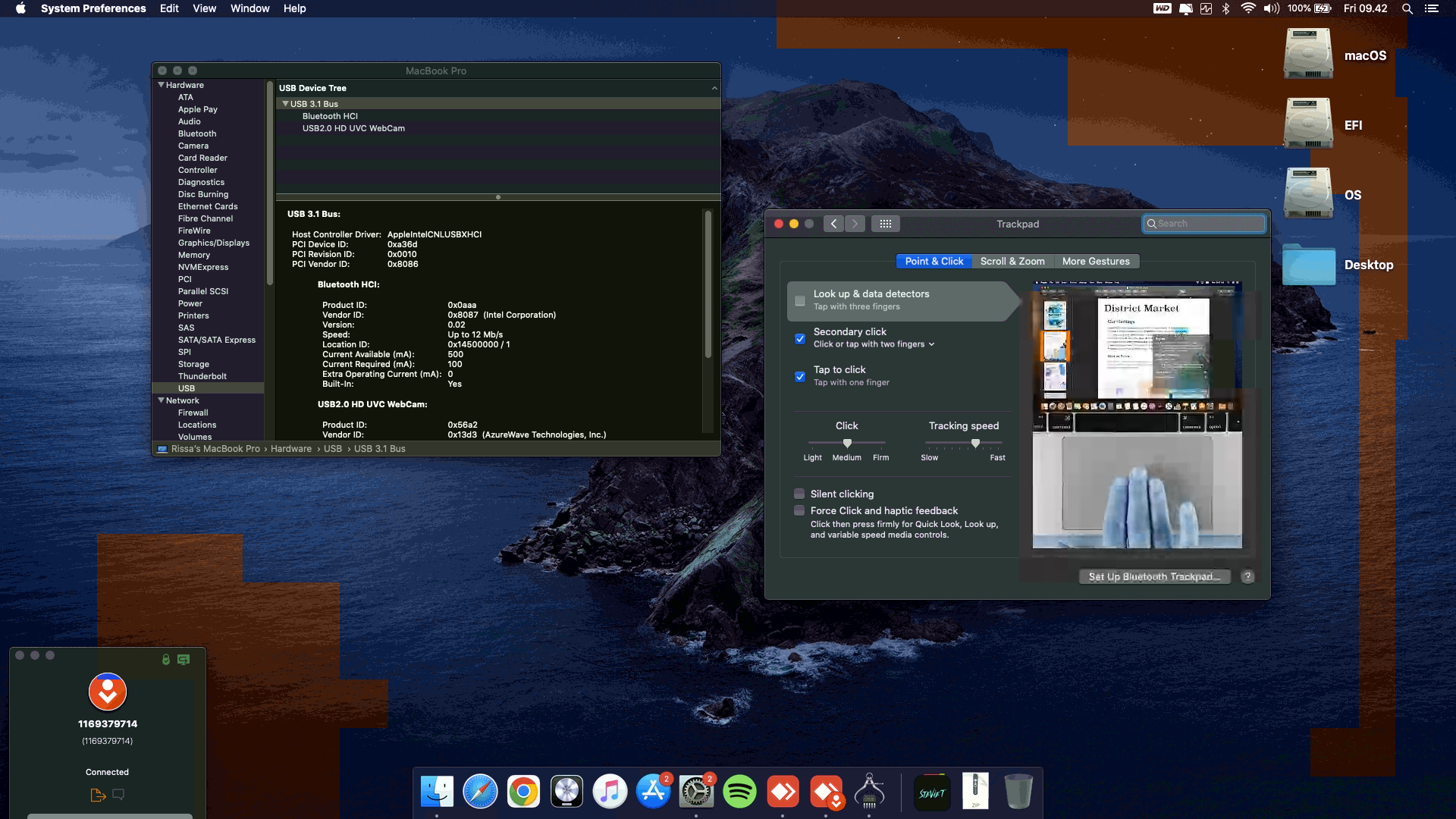This screenshot has width=1456, height=819.
Task: Open the Wi-Fi menu bar icon
Action: [1247, 8]
